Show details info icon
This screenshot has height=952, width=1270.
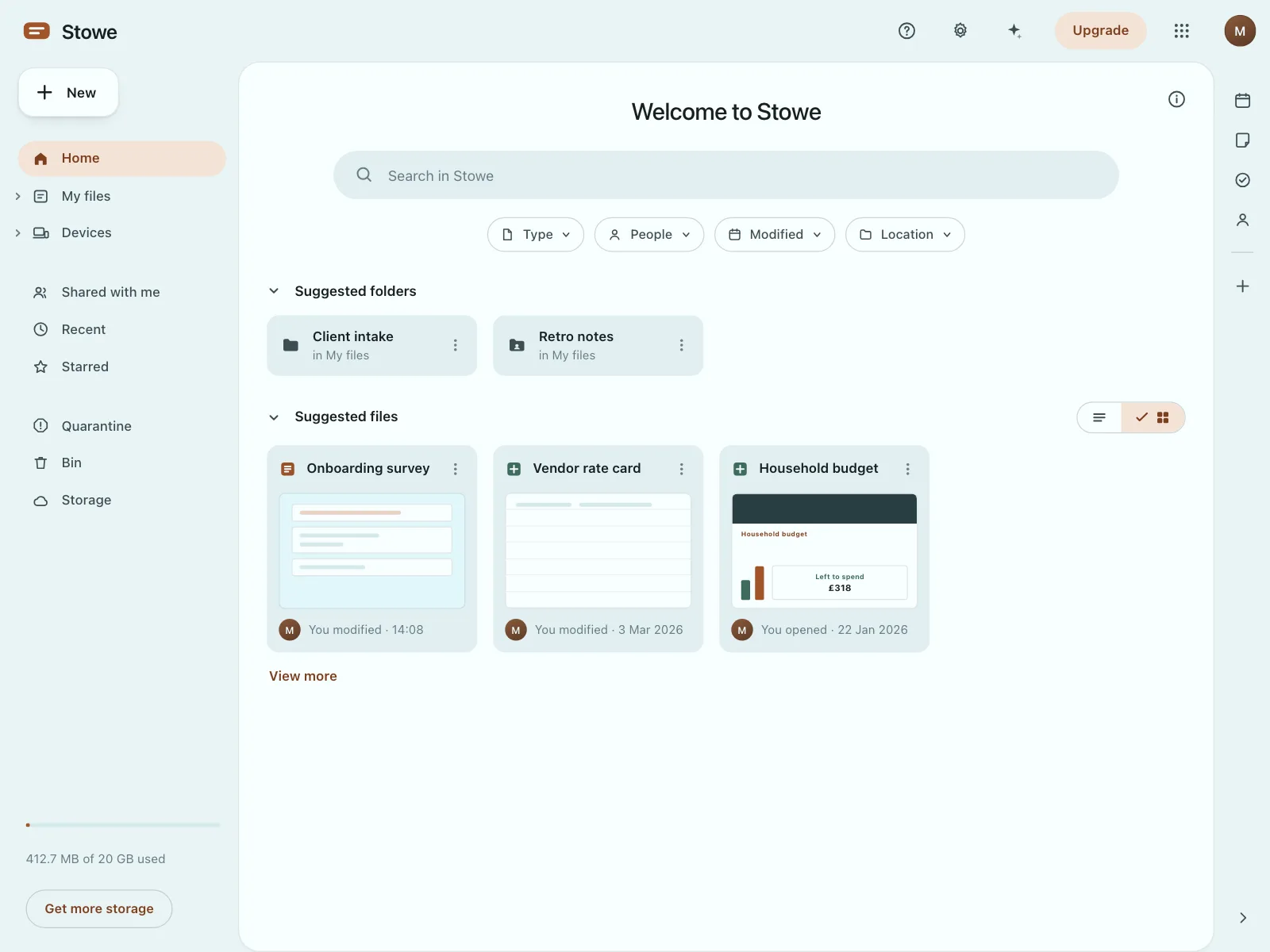point(1176,99)
